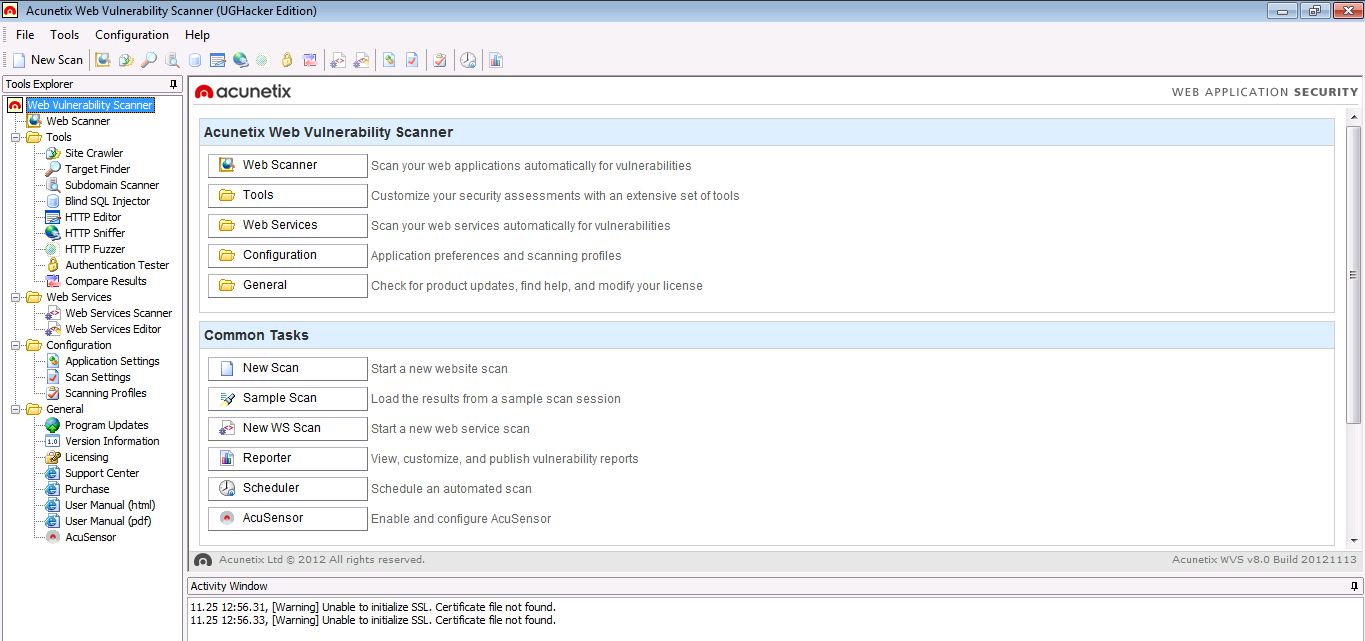
Task: Select Blind SQL Injector in the tree
Action: 108,201
